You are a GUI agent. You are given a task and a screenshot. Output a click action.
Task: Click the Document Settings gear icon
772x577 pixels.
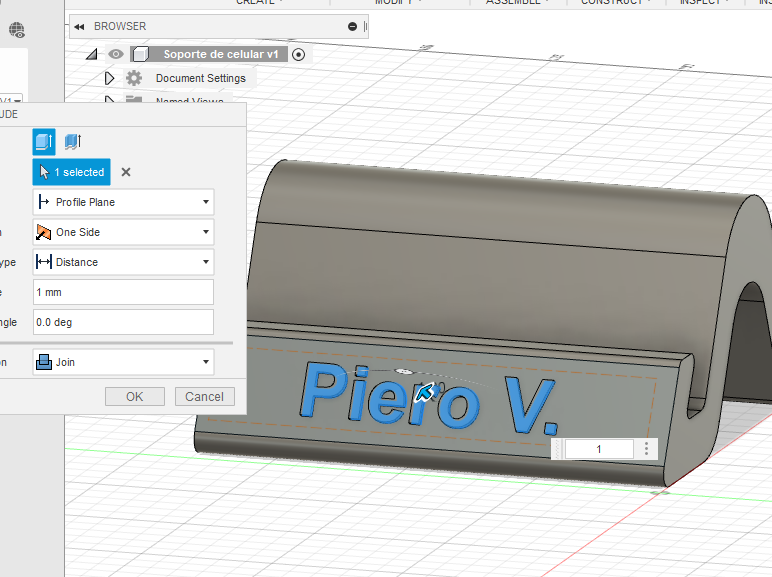(134, 78)
